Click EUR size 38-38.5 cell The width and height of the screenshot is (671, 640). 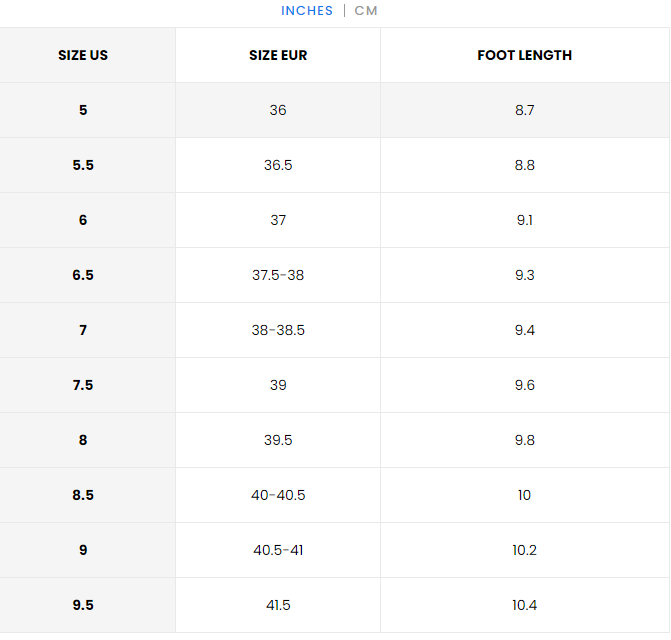coord(278,330)
